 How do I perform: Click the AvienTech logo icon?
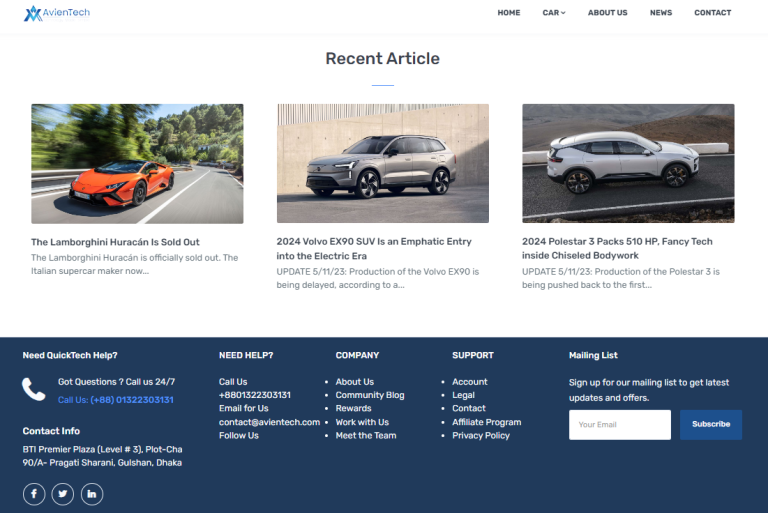pos(34,13)
